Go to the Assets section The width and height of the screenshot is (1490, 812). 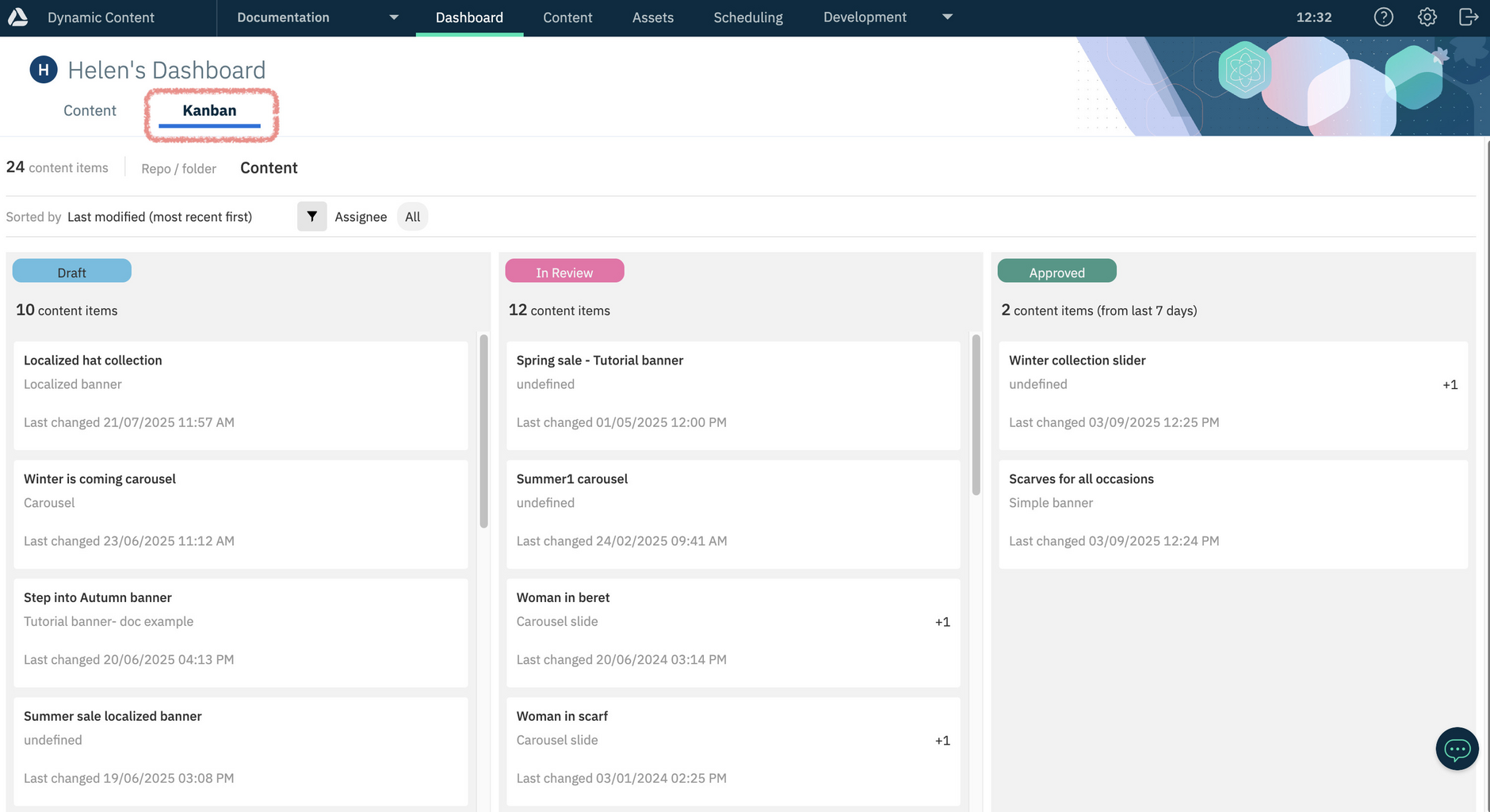pyautogui.click(x=652, y=17)
